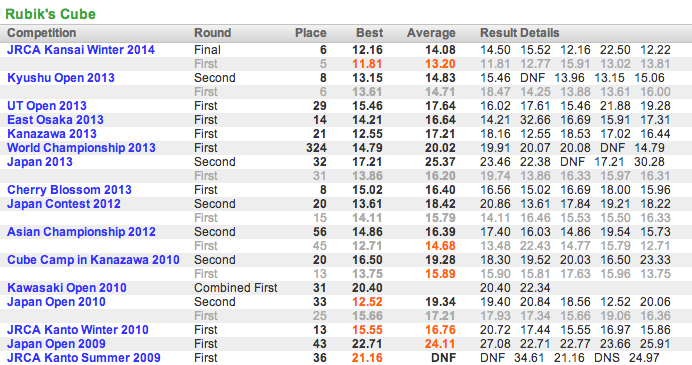Open Cube Camp in Kanazawa 2010

(93, 260)
